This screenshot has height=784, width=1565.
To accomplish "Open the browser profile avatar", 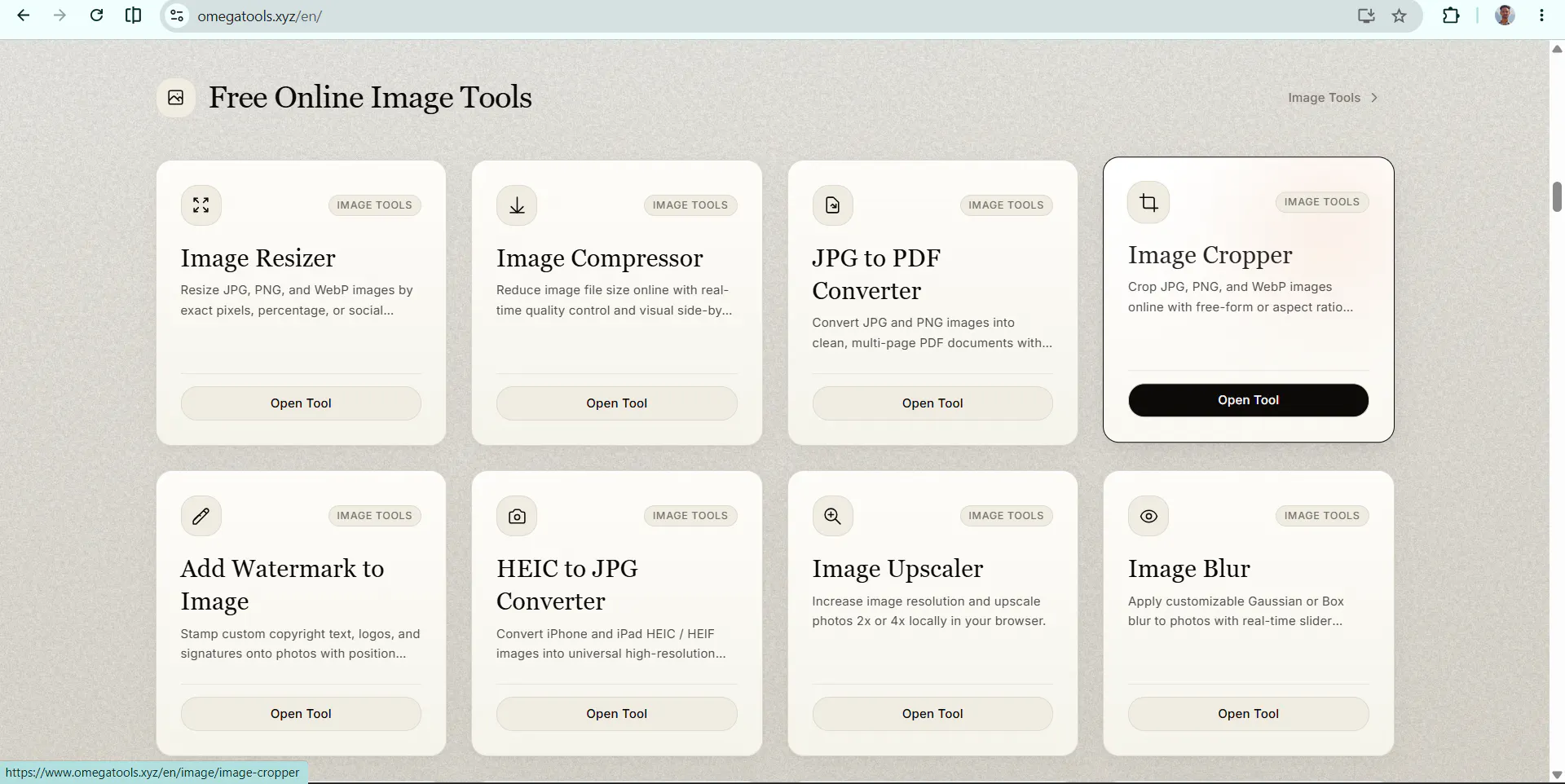I will click(x=1505, y=15).
